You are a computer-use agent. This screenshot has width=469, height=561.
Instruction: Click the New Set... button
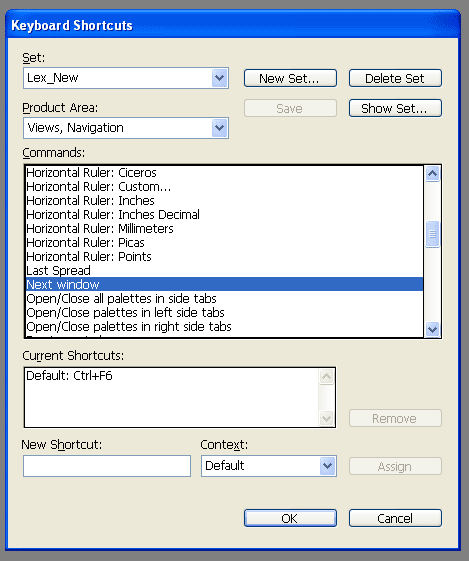290,78
